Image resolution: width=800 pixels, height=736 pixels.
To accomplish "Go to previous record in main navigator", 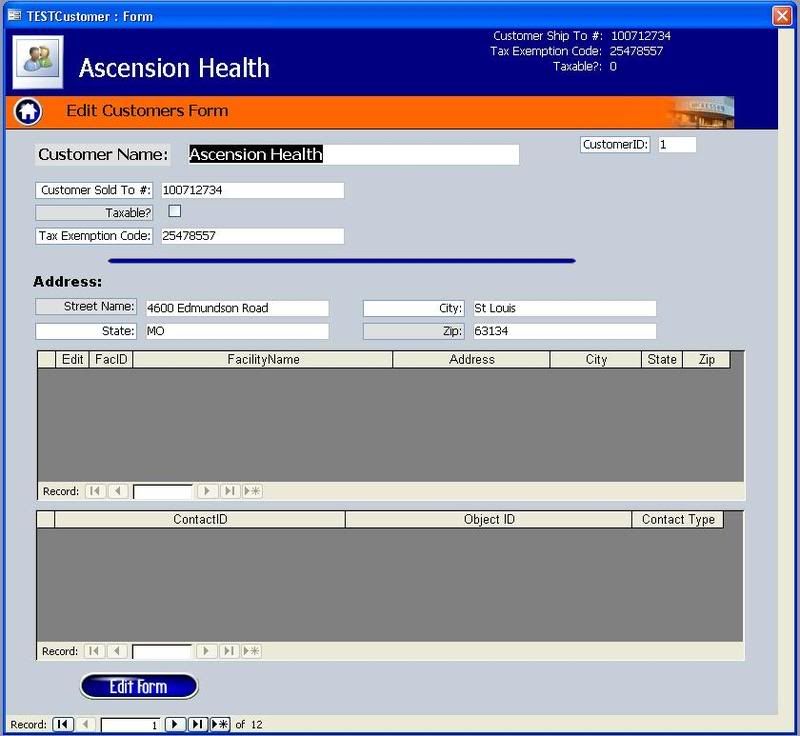I will 85,724.
